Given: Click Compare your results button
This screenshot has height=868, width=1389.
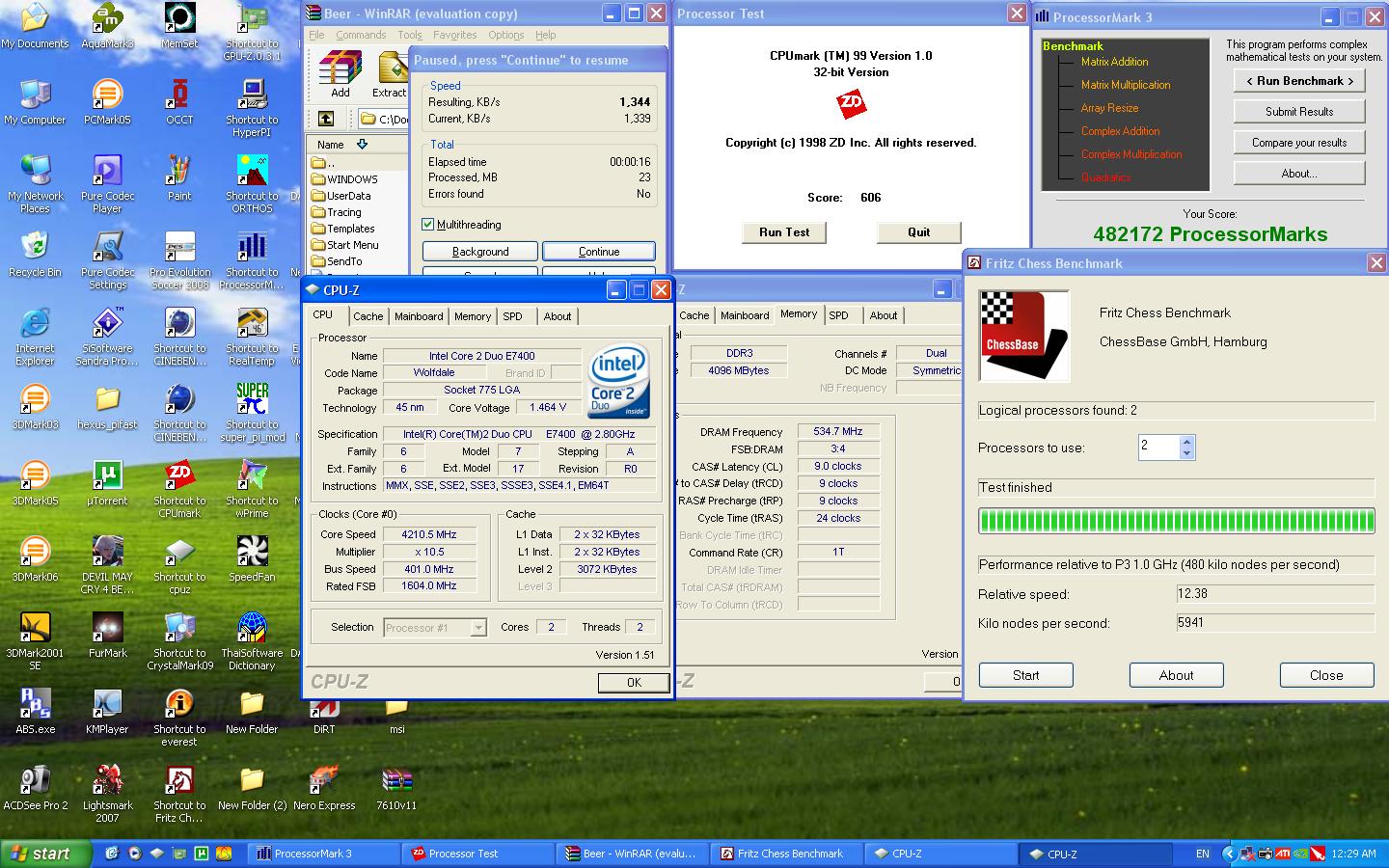Looking at the screenshot, I should click(1299, 143).
